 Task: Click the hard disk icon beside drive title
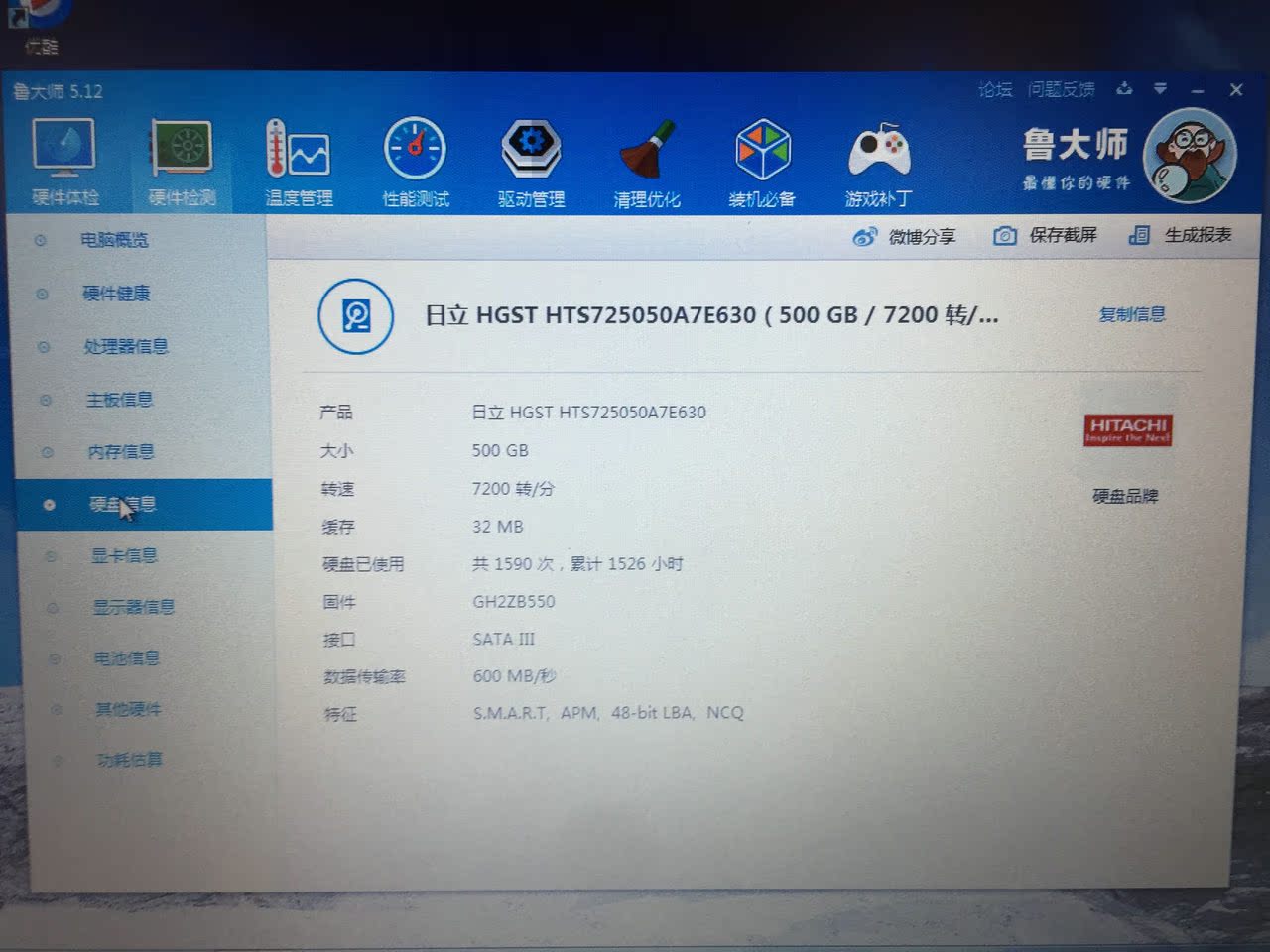click(x=356, y=316)
